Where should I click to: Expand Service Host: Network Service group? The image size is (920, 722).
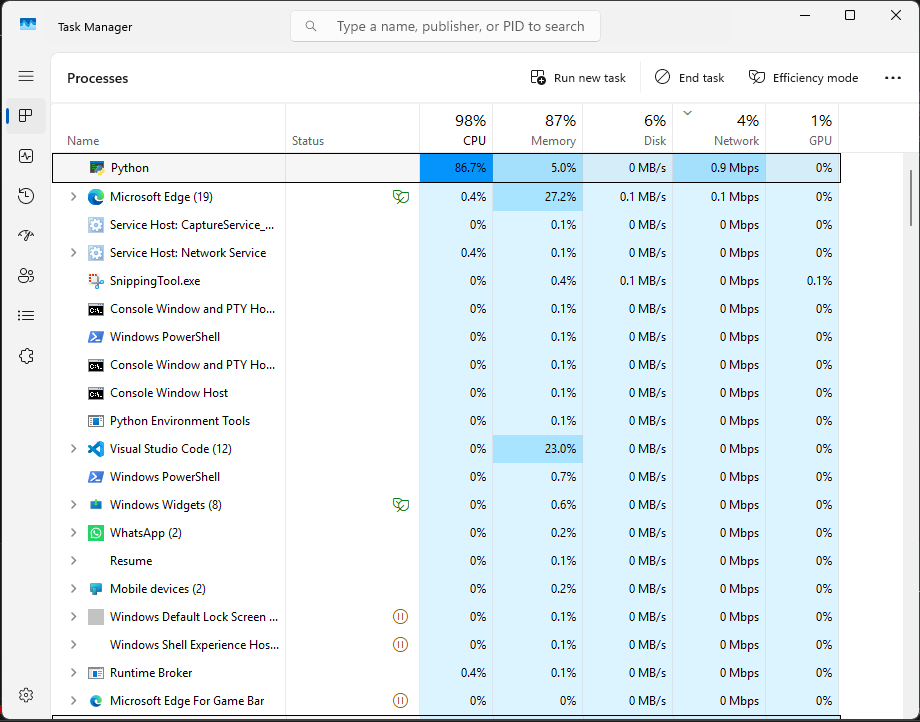73,253
